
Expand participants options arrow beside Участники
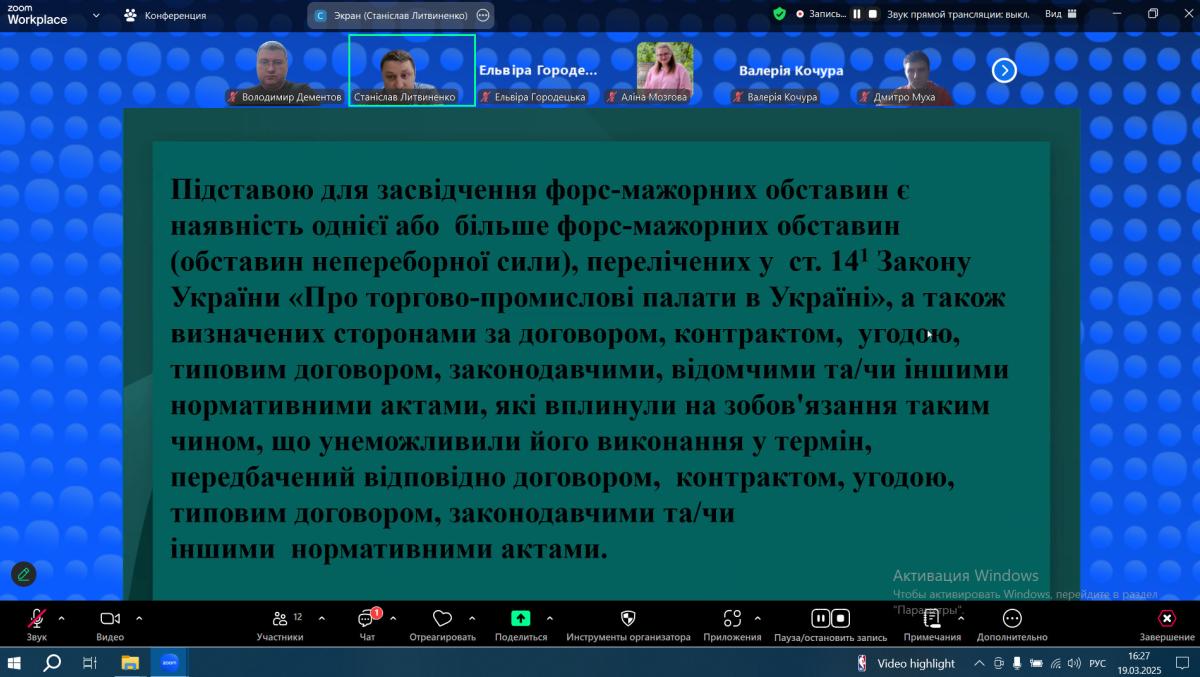321,618
